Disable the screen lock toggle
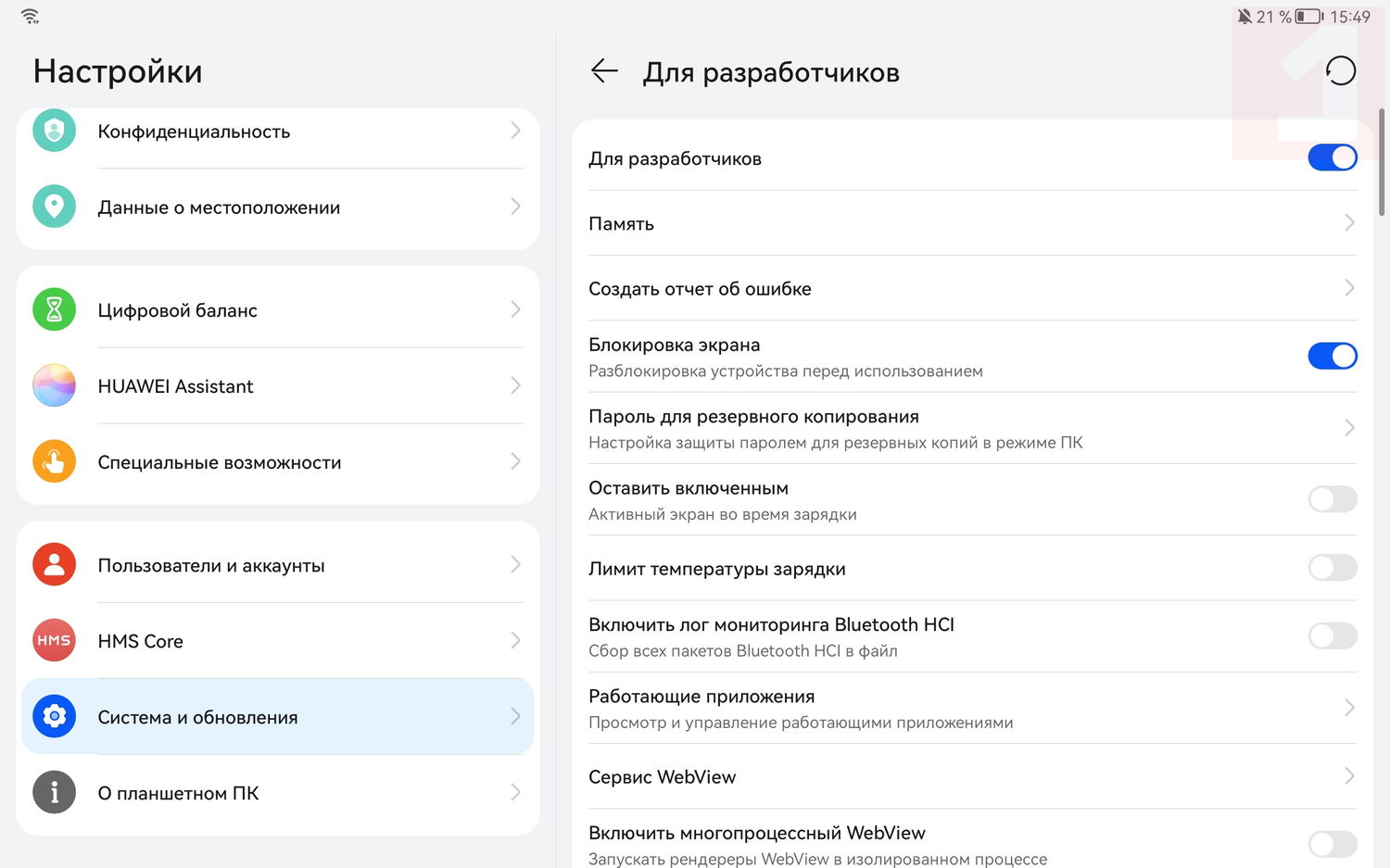The width and height of the screenshot is (1390, 868). [1332, 356]
